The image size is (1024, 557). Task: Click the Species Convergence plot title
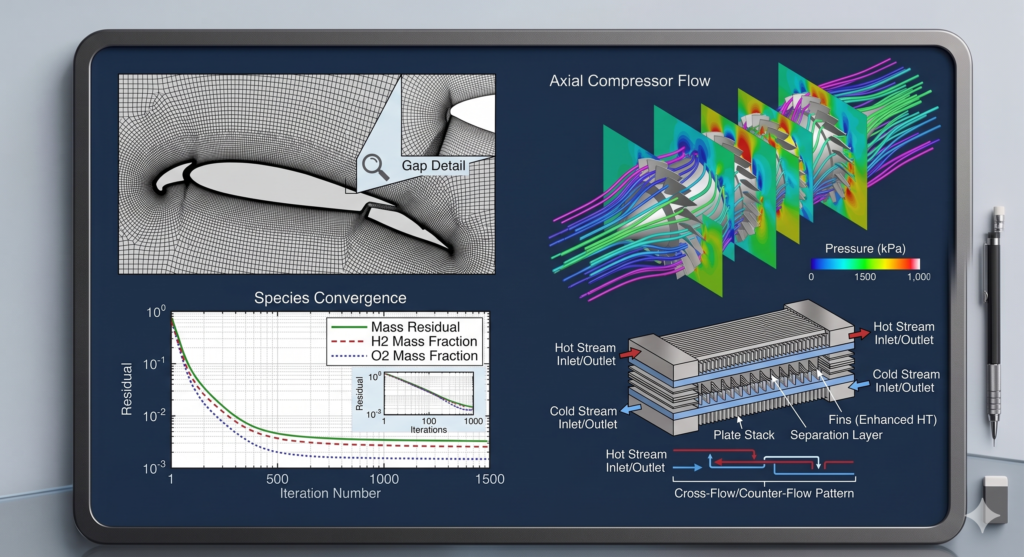[x=330, y=298]
